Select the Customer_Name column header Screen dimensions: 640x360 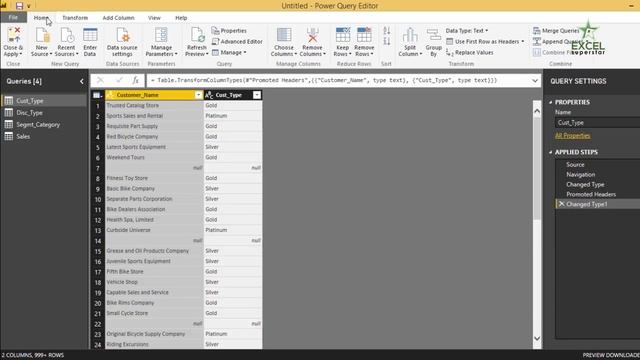point(154,95)
